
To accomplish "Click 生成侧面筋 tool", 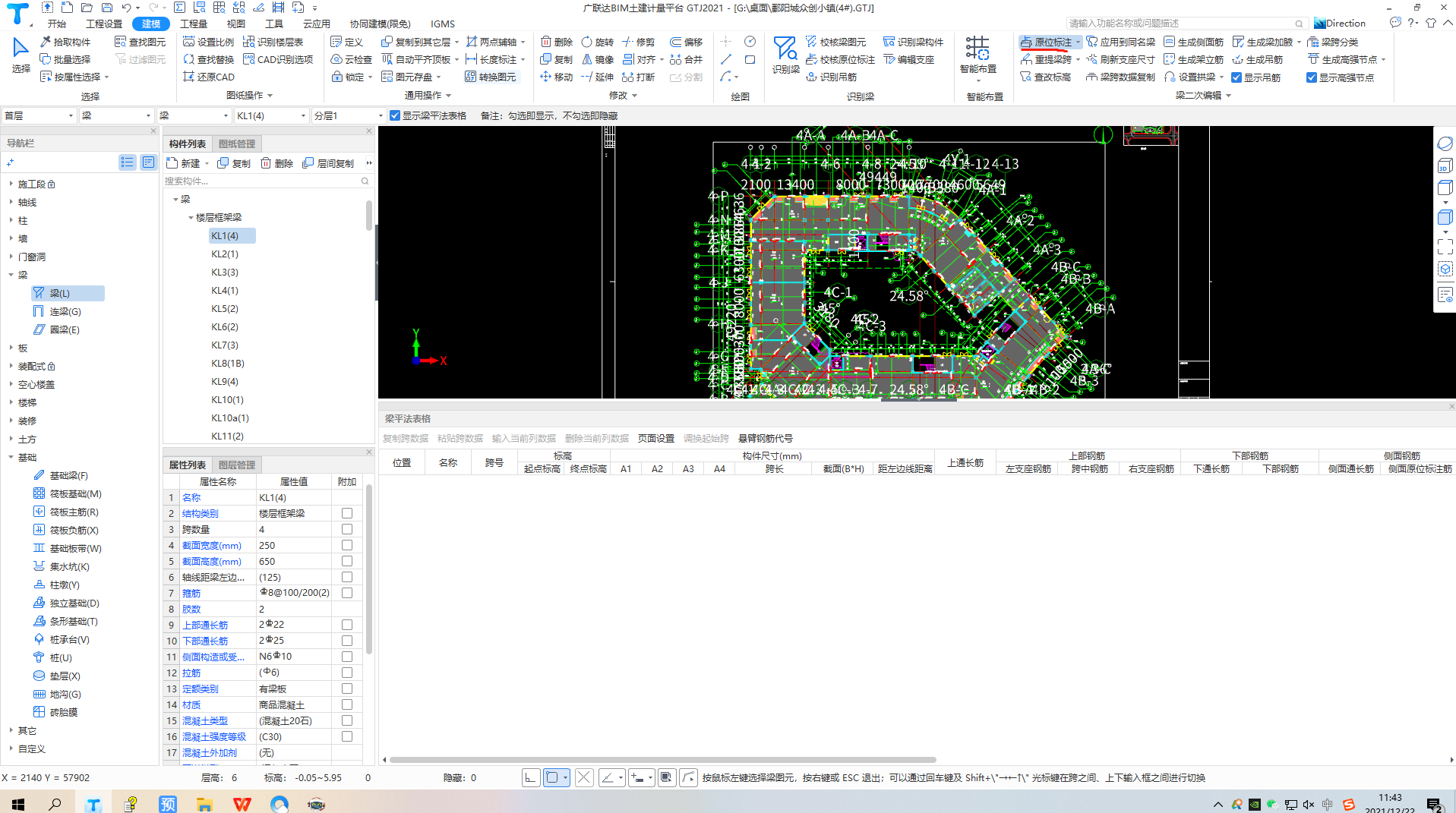I will coord(1193,42).
